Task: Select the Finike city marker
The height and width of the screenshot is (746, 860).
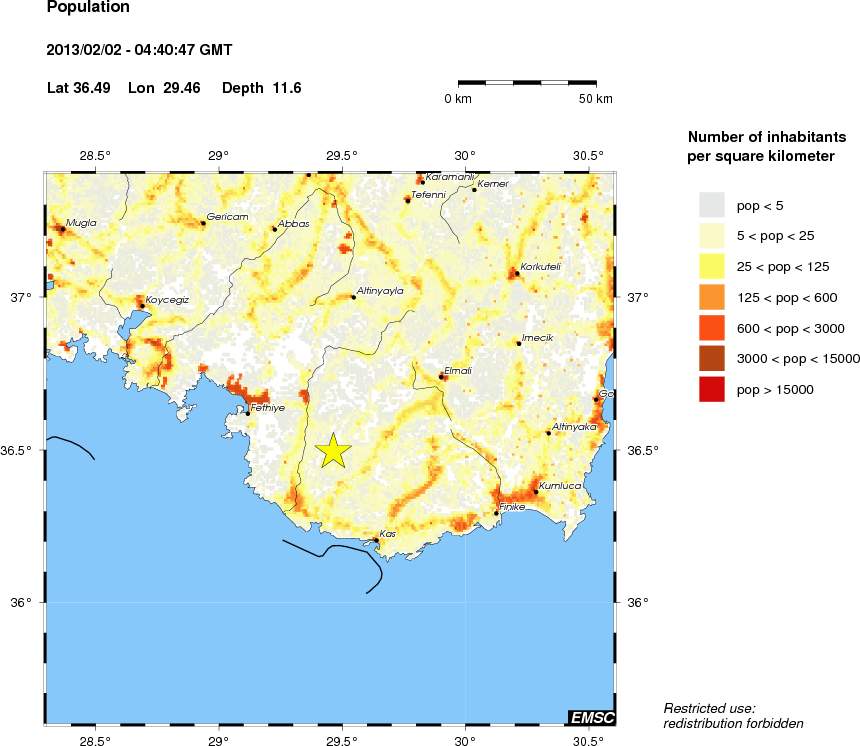Action: (x=496, y=514)
